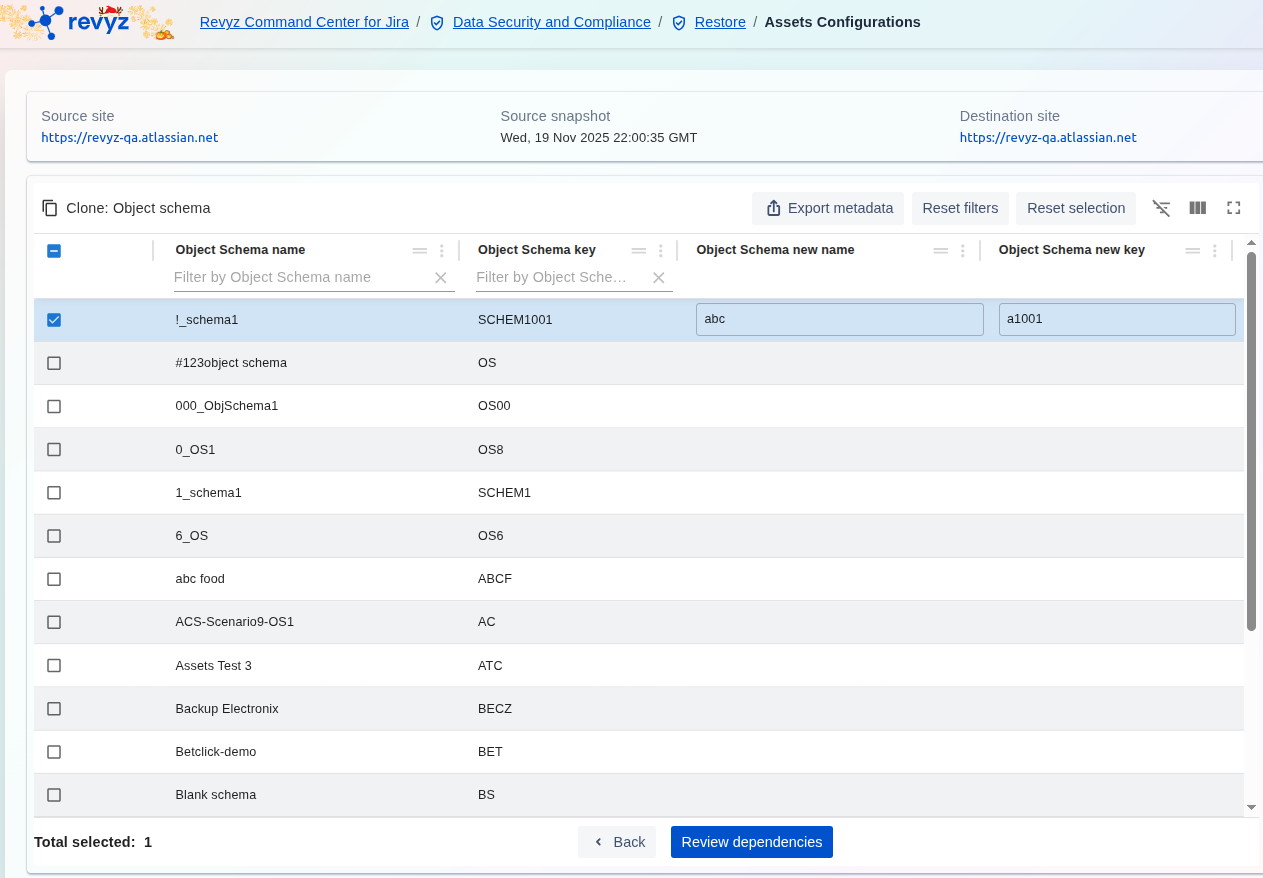Click the Revyz logo
Image resolution: width=1263 pixels, height=878 pixels.
point(88,22)
